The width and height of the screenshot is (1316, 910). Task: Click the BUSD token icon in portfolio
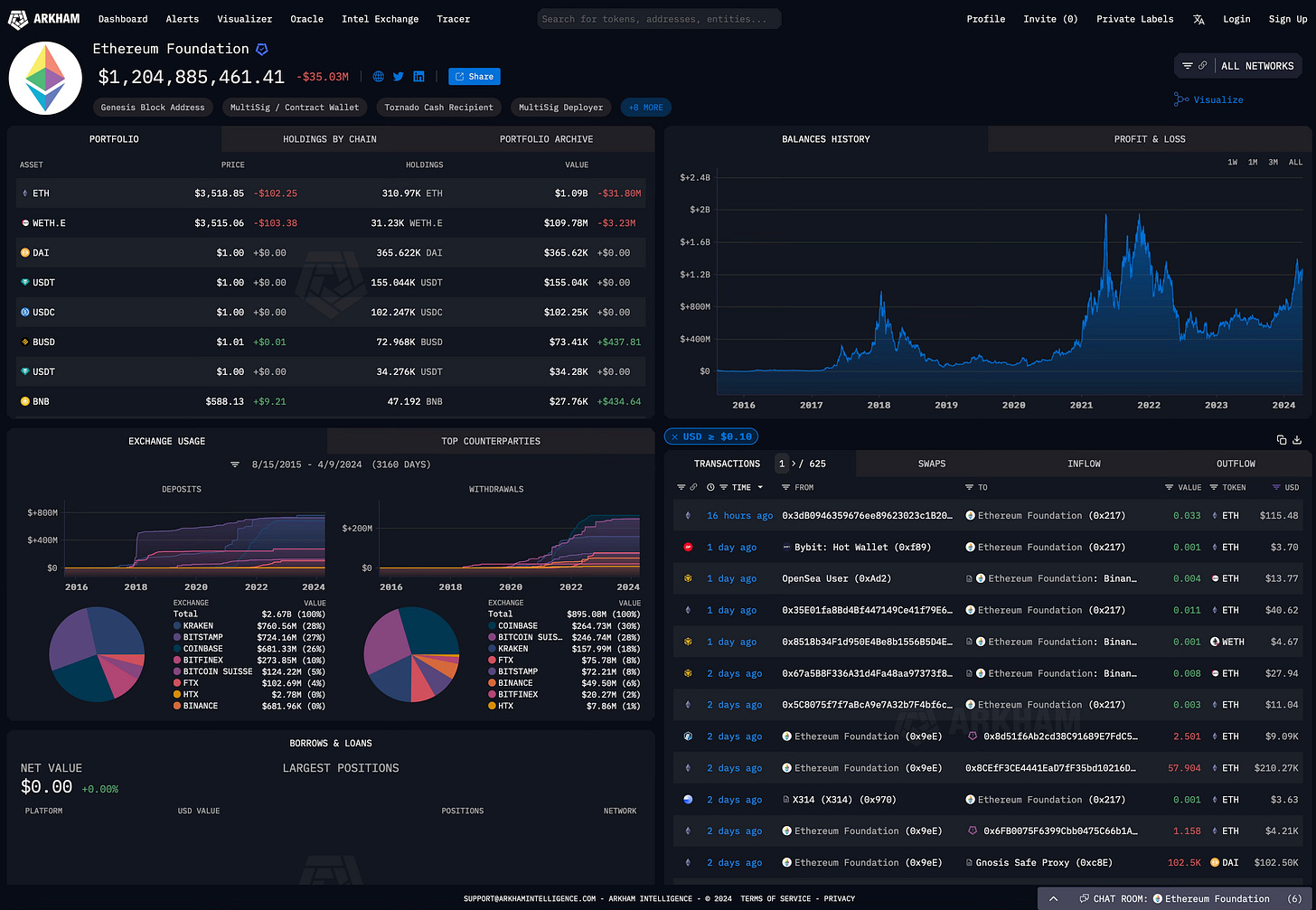[x=25, y=342]
